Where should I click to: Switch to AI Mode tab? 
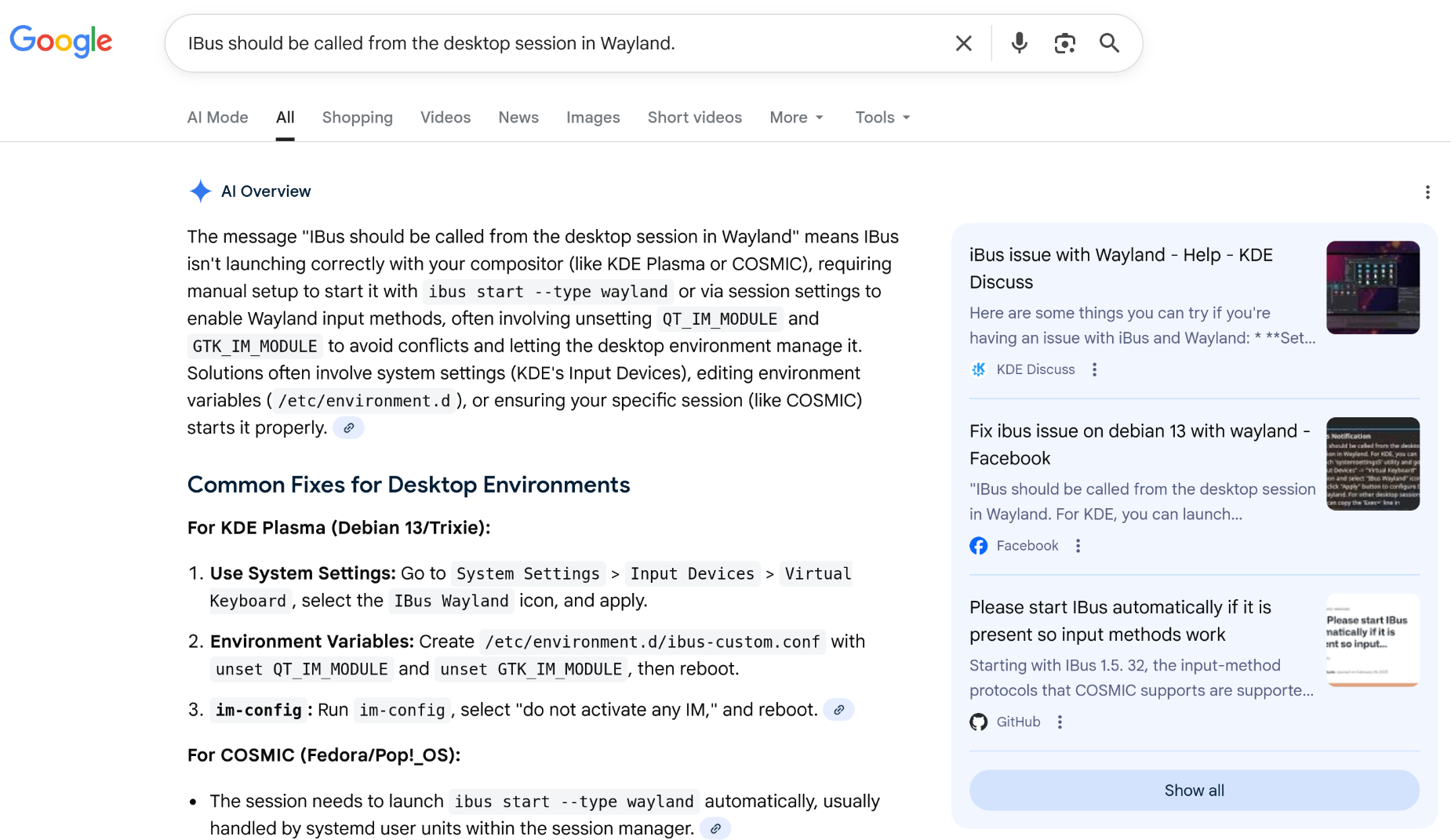click(x=217, y=117)
